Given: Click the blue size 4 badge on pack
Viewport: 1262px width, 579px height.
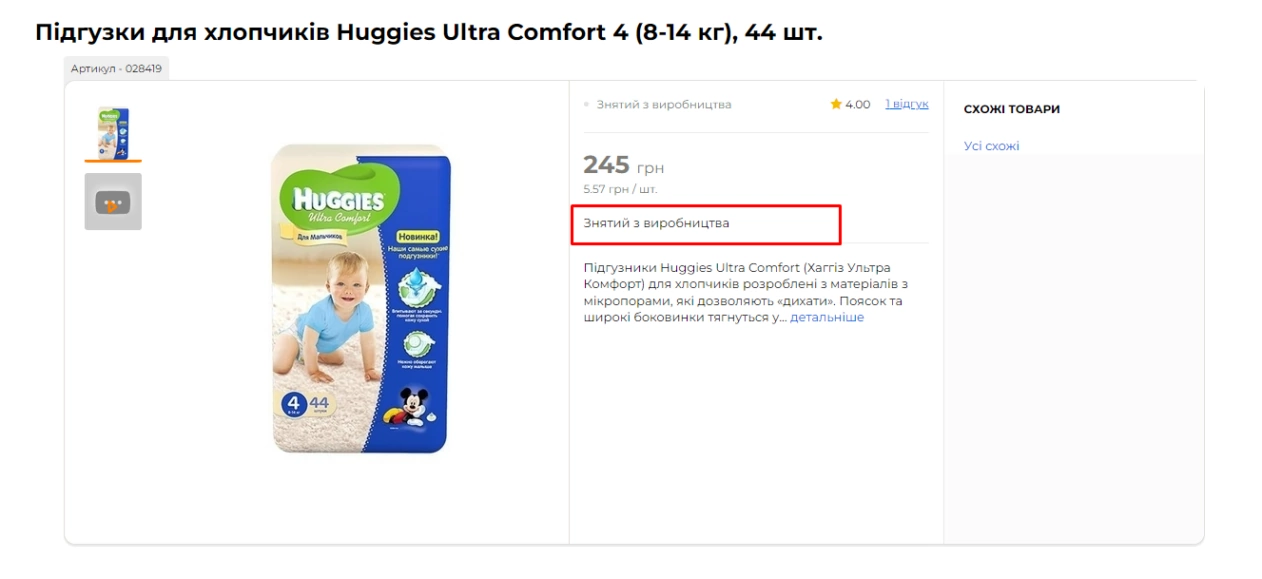Looking at the screenshot, I should [294, 405].
